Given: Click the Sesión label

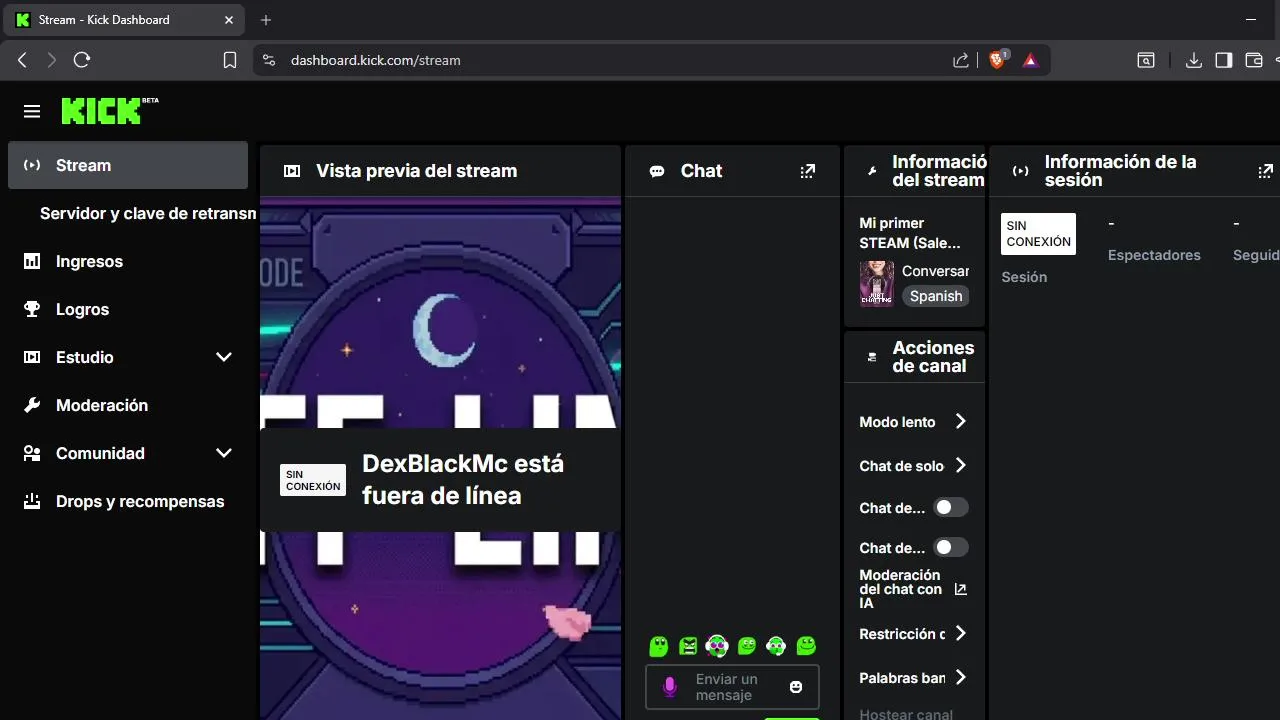Looking at the screenshot, I should (1024, 277).
